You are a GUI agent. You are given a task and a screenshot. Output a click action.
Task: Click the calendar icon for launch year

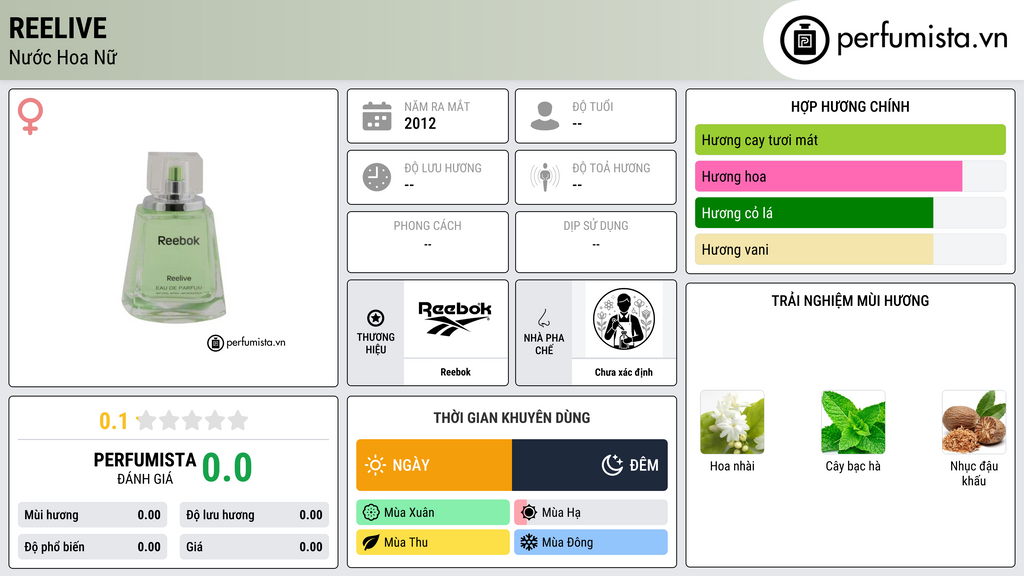tap(377, 116)
